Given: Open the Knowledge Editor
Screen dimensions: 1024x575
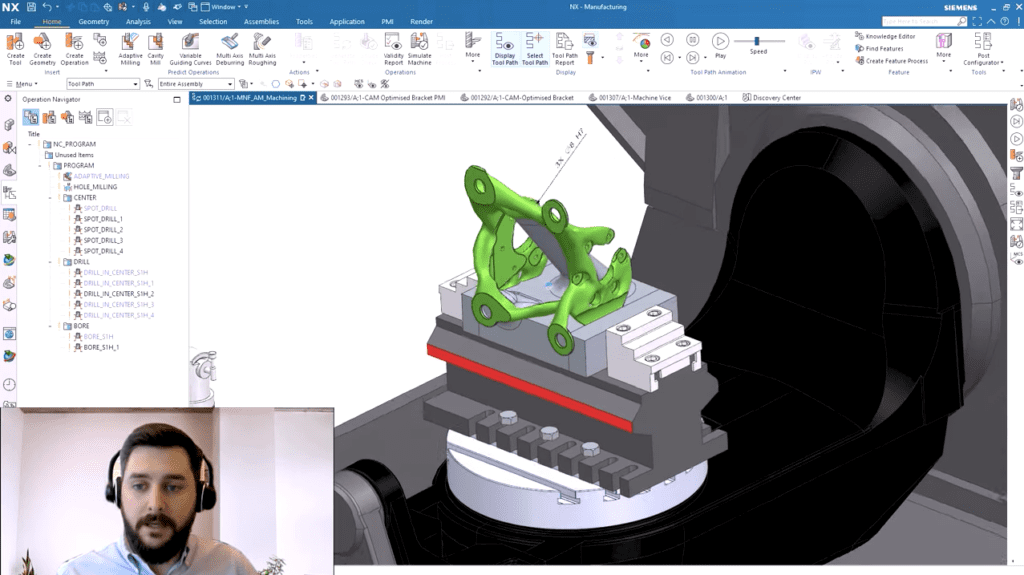Looking at the screenshot, I should (x=889, y=36).
